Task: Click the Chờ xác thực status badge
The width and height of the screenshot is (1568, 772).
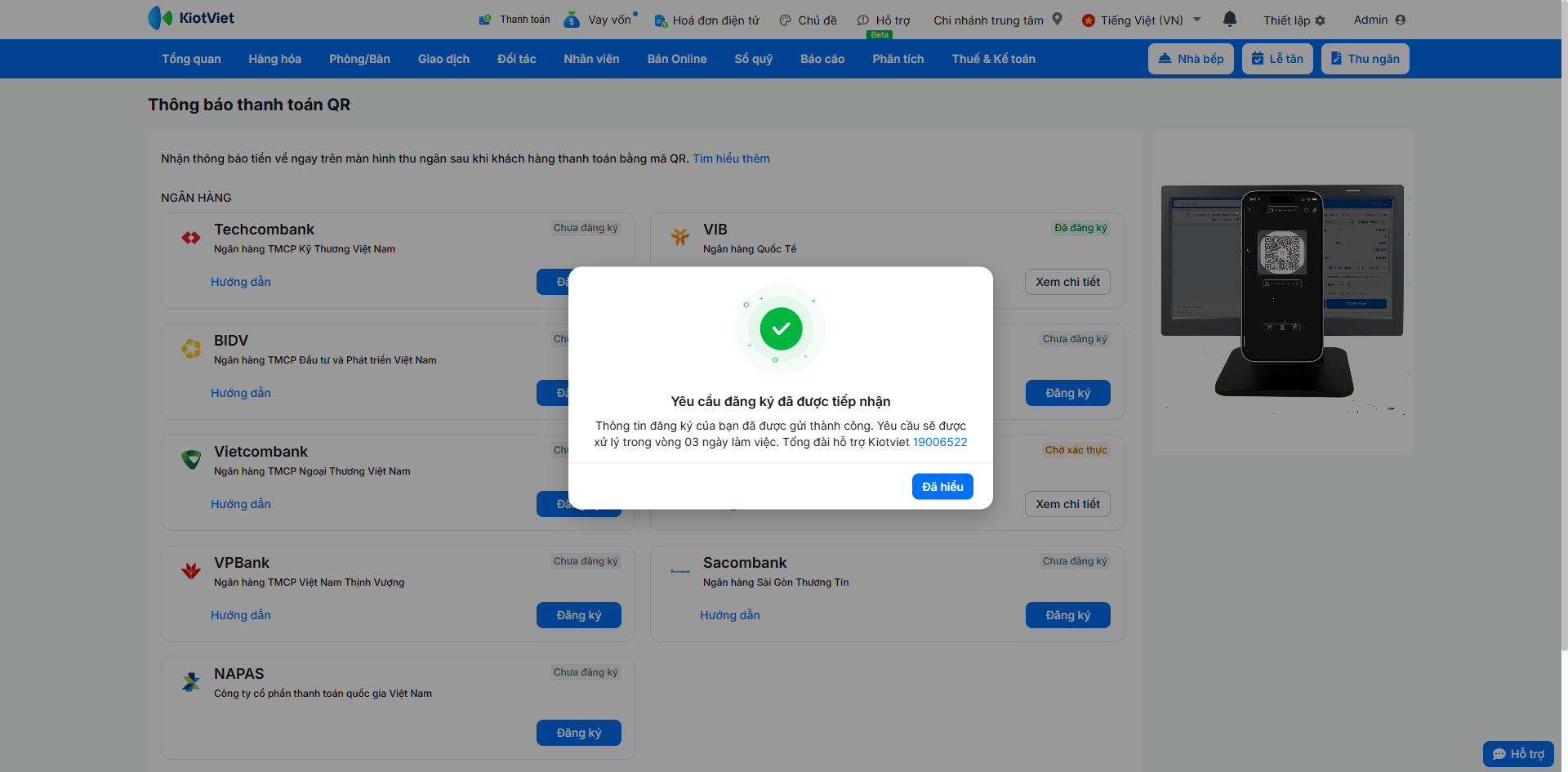Action: tap(1076, 450)
